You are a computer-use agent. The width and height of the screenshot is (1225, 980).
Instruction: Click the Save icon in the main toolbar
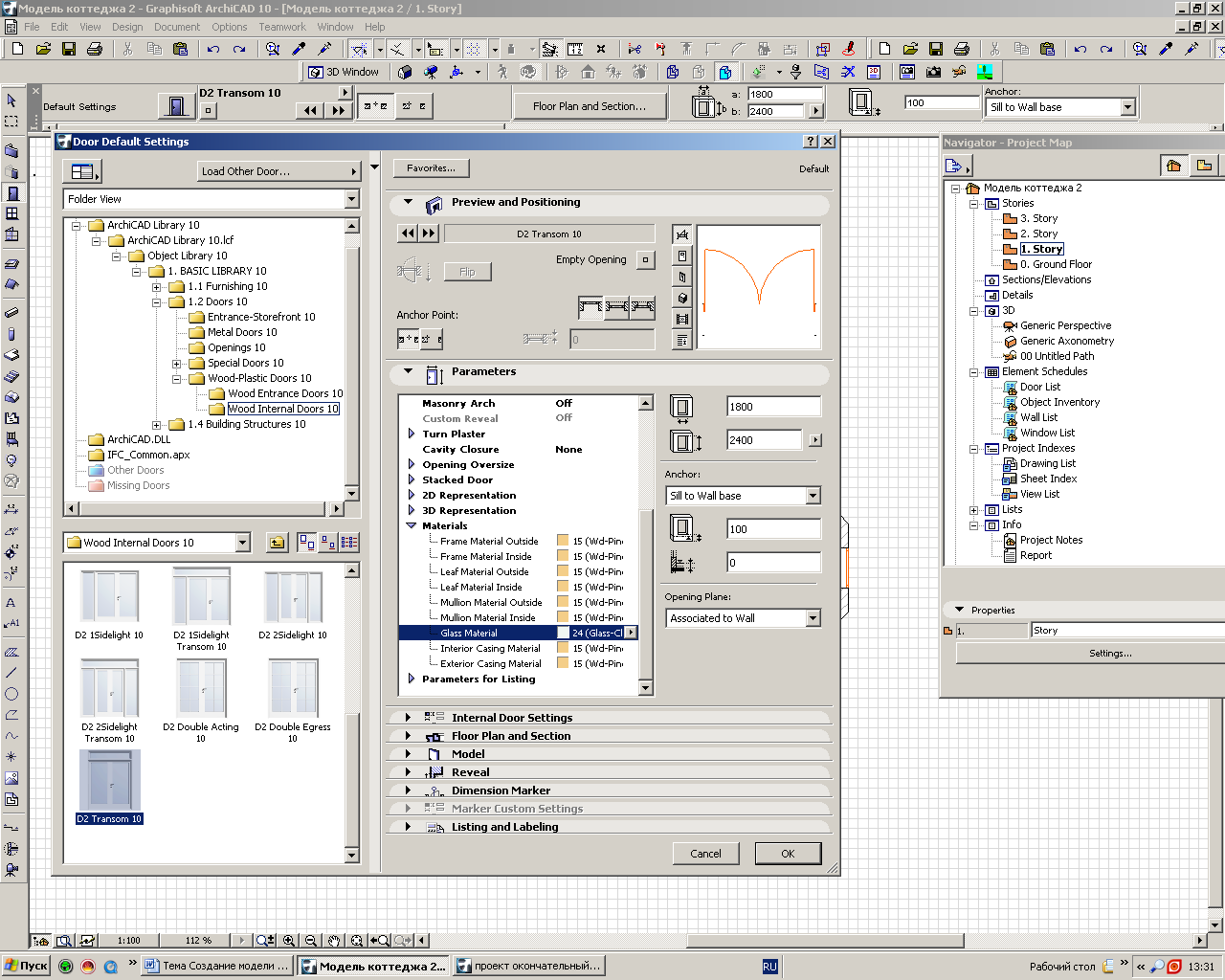click(x=69, y=49)
